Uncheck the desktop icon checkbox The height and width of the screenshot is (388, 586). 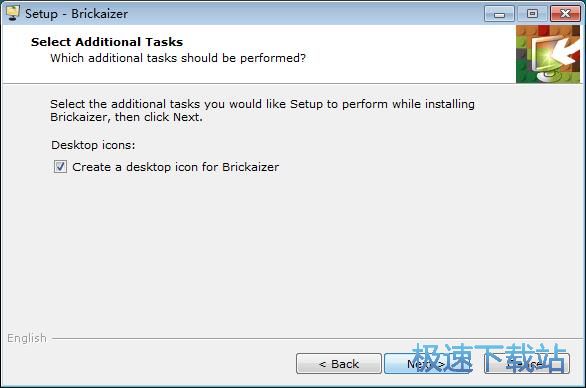coord(60,167)
